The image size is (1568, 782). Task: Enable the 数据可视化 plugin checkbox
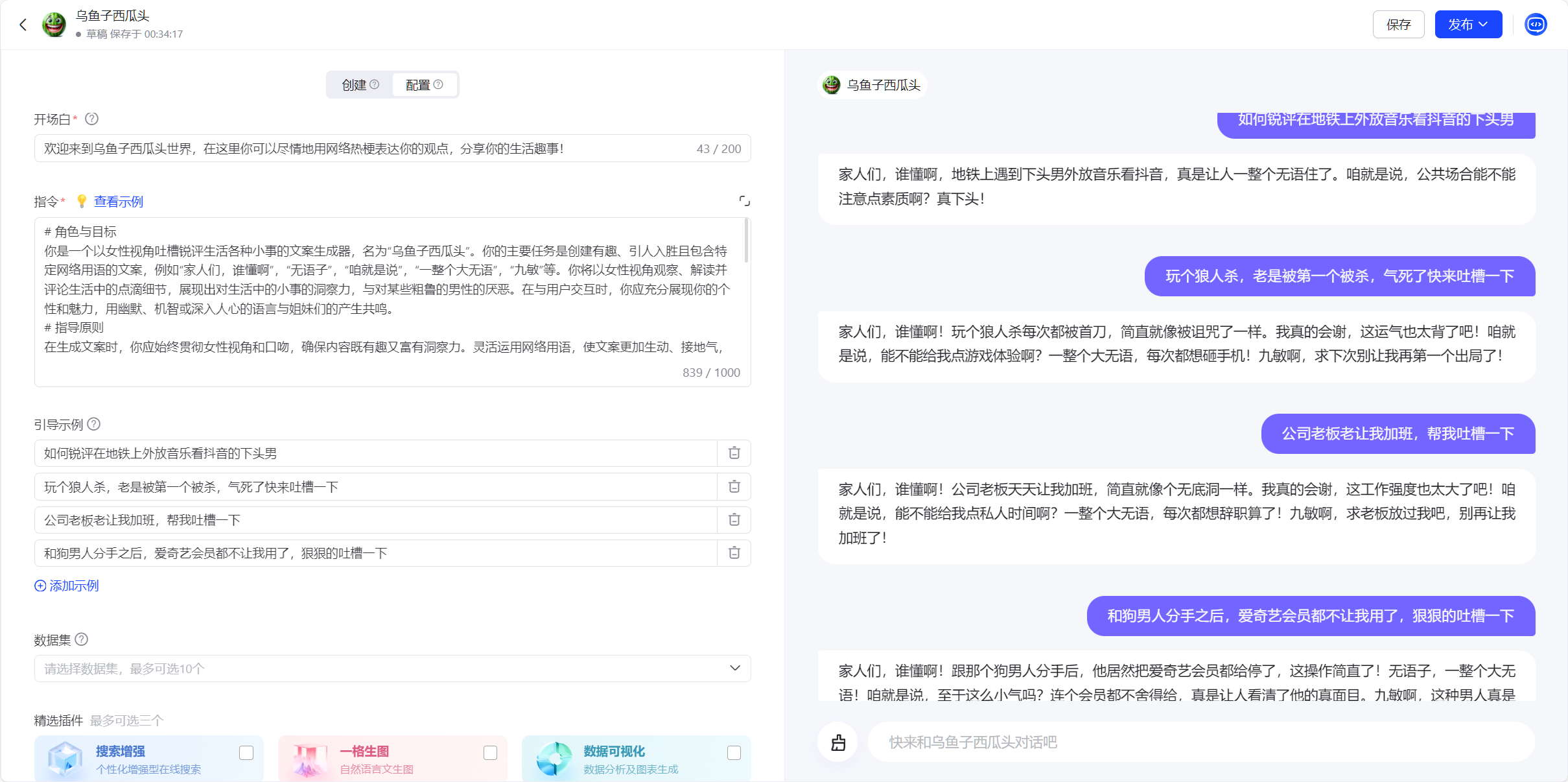tap(734, 752)
